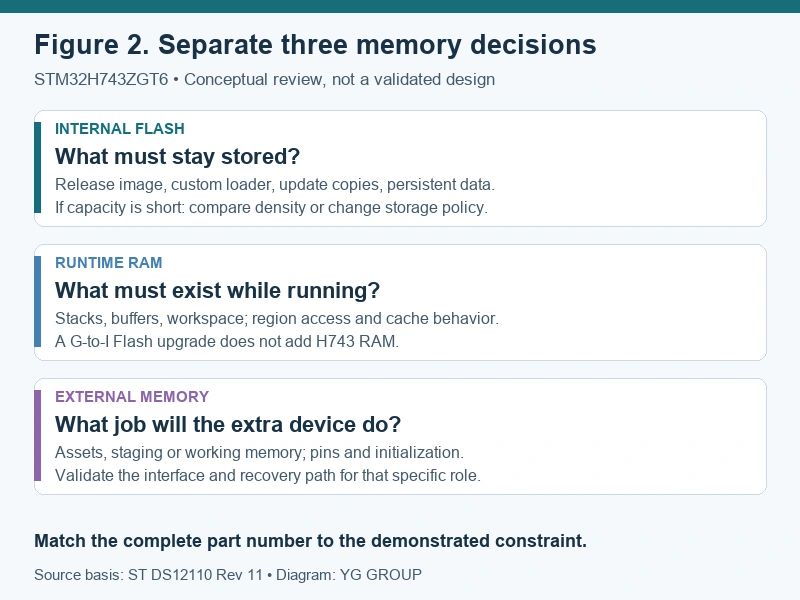This screenshot has height=600, width=800.
Task: Click the 'Release image, custom loader' line
Action: tap(275, 184)
